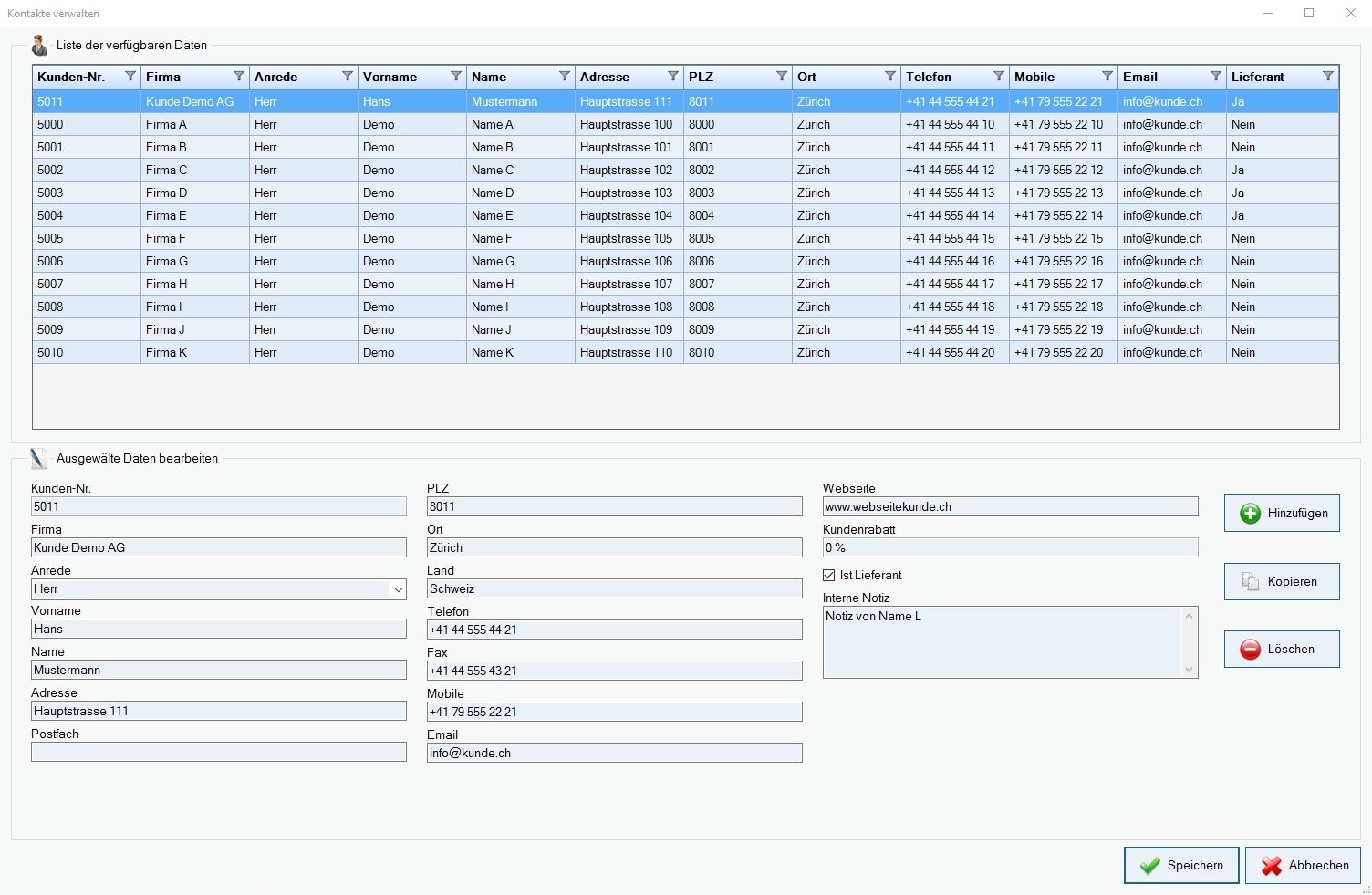Image resolution: width=1372 pixels, height=895 pixels.
Task: Click the PLZ field containing 8011
Action: click(x=615, y=506)
